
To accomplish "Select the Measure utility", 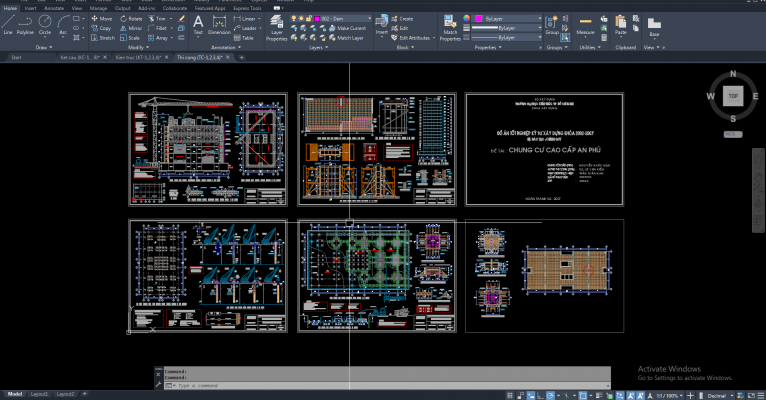I will 585,25.
